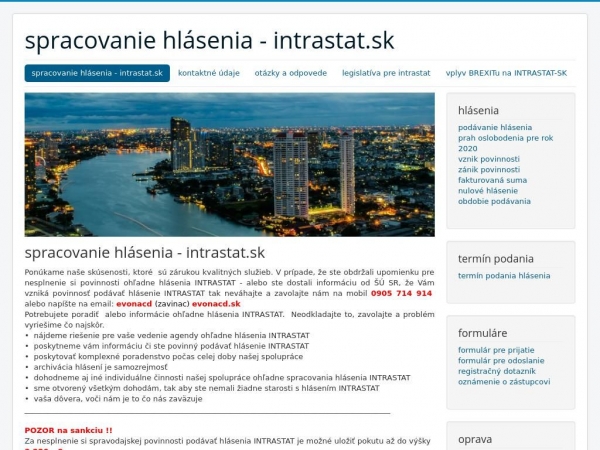Click the 'termín podania' sidebar heading
600x450 pixels.
coord(496,259)
